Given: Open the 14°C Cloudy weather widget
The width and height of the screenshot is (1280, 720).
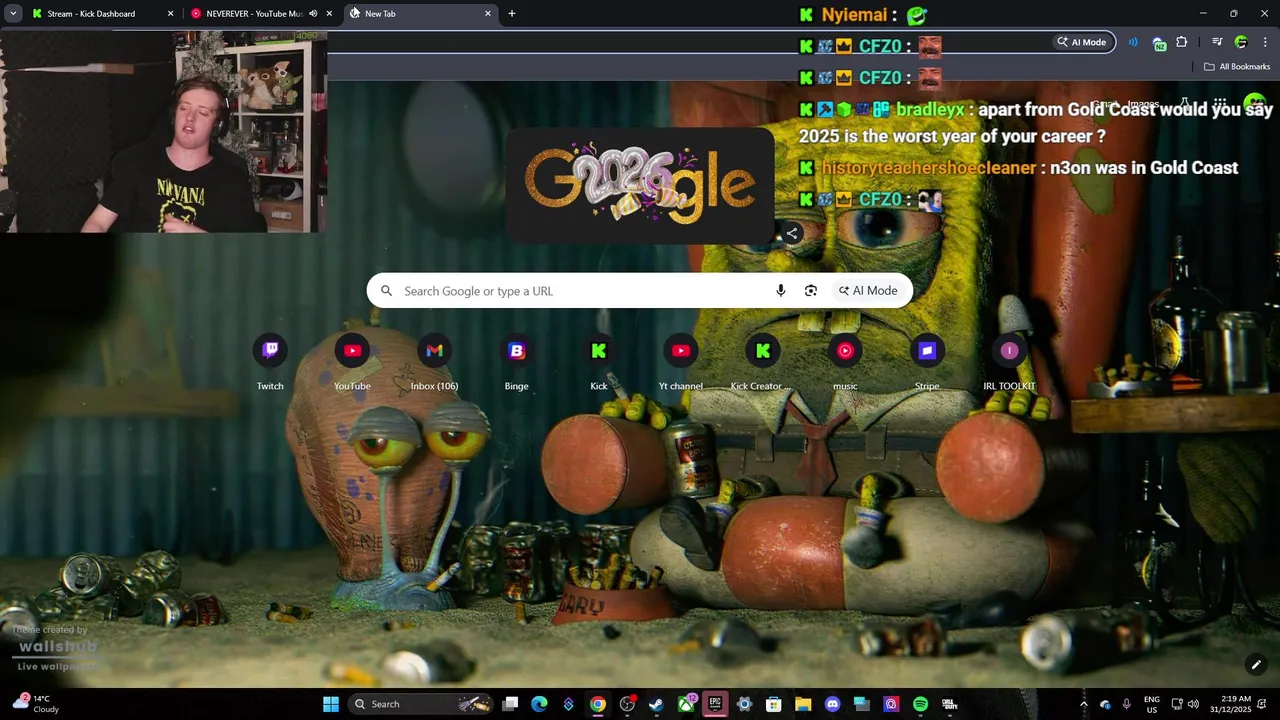Looking at the screenshot, I should [36, 704].
